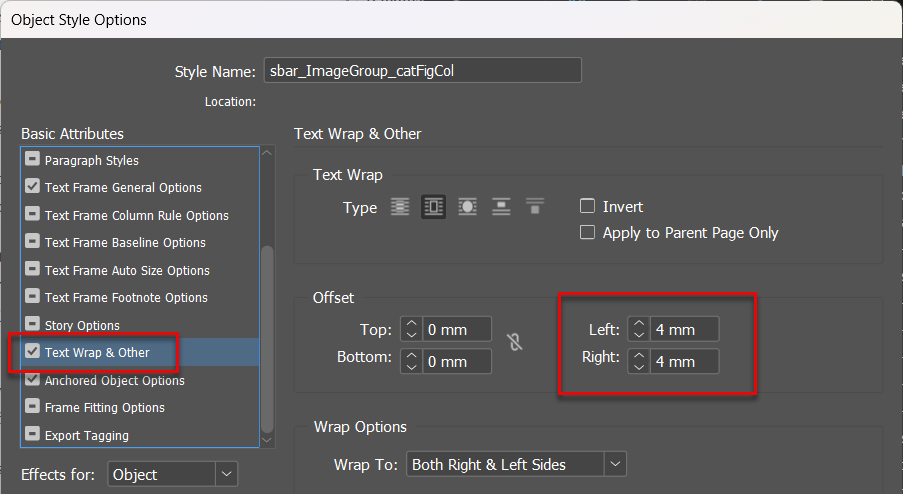Screen dimensions: 903x494
Task: Toggle Frame Fitting Options checkbox
Action: tap(32, 406)
